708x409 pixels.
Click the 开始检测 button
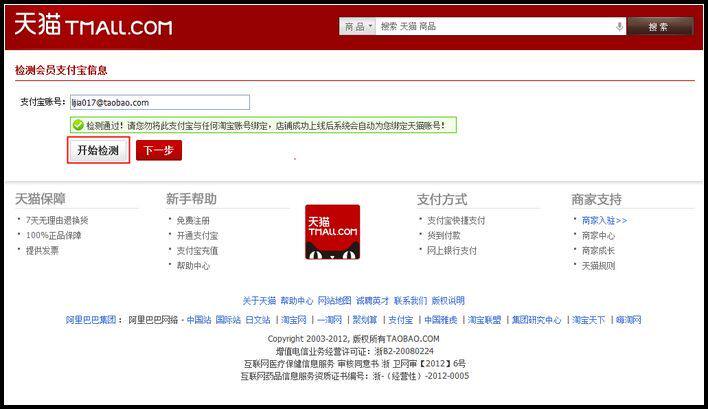[98, 150]
